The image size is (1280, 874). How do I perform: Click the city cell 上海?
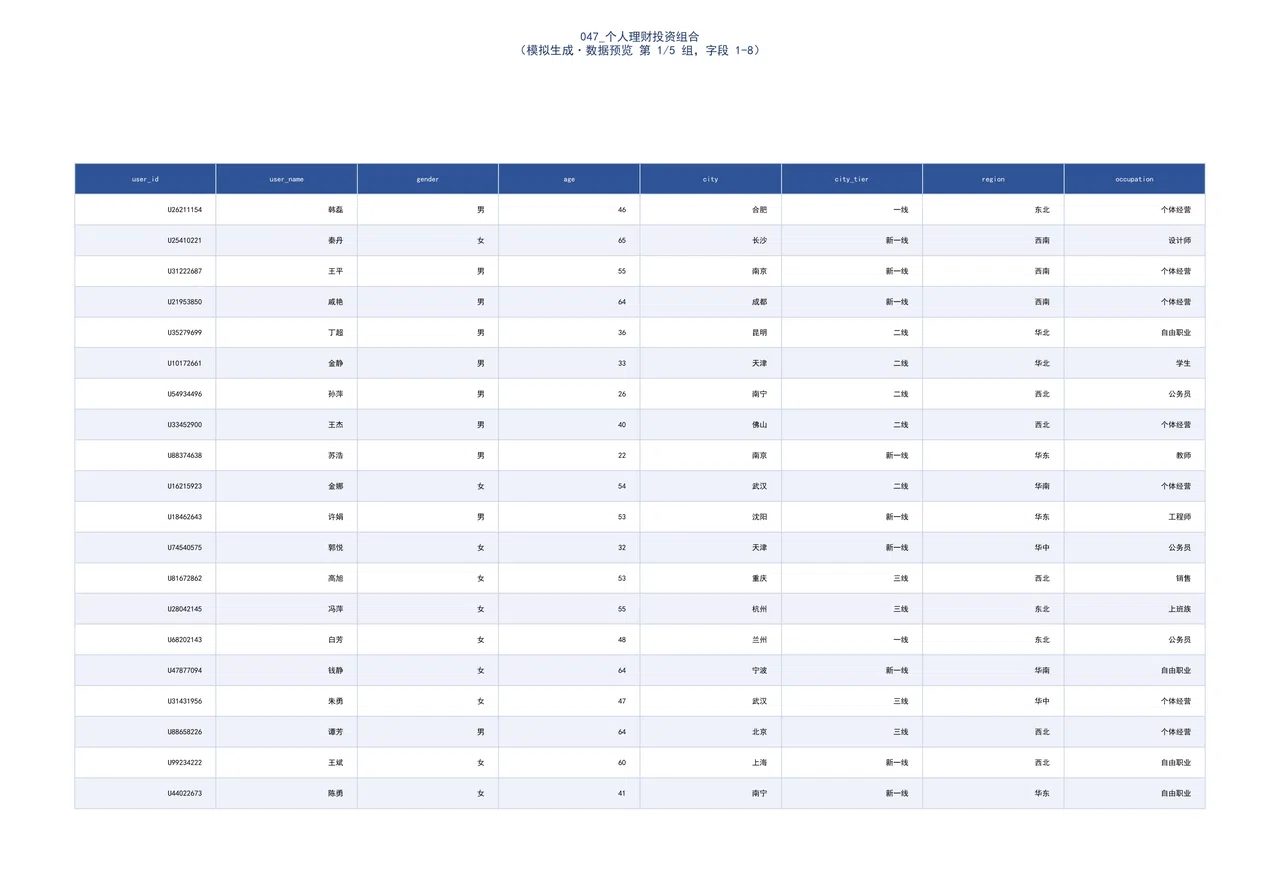coord(711,763)
